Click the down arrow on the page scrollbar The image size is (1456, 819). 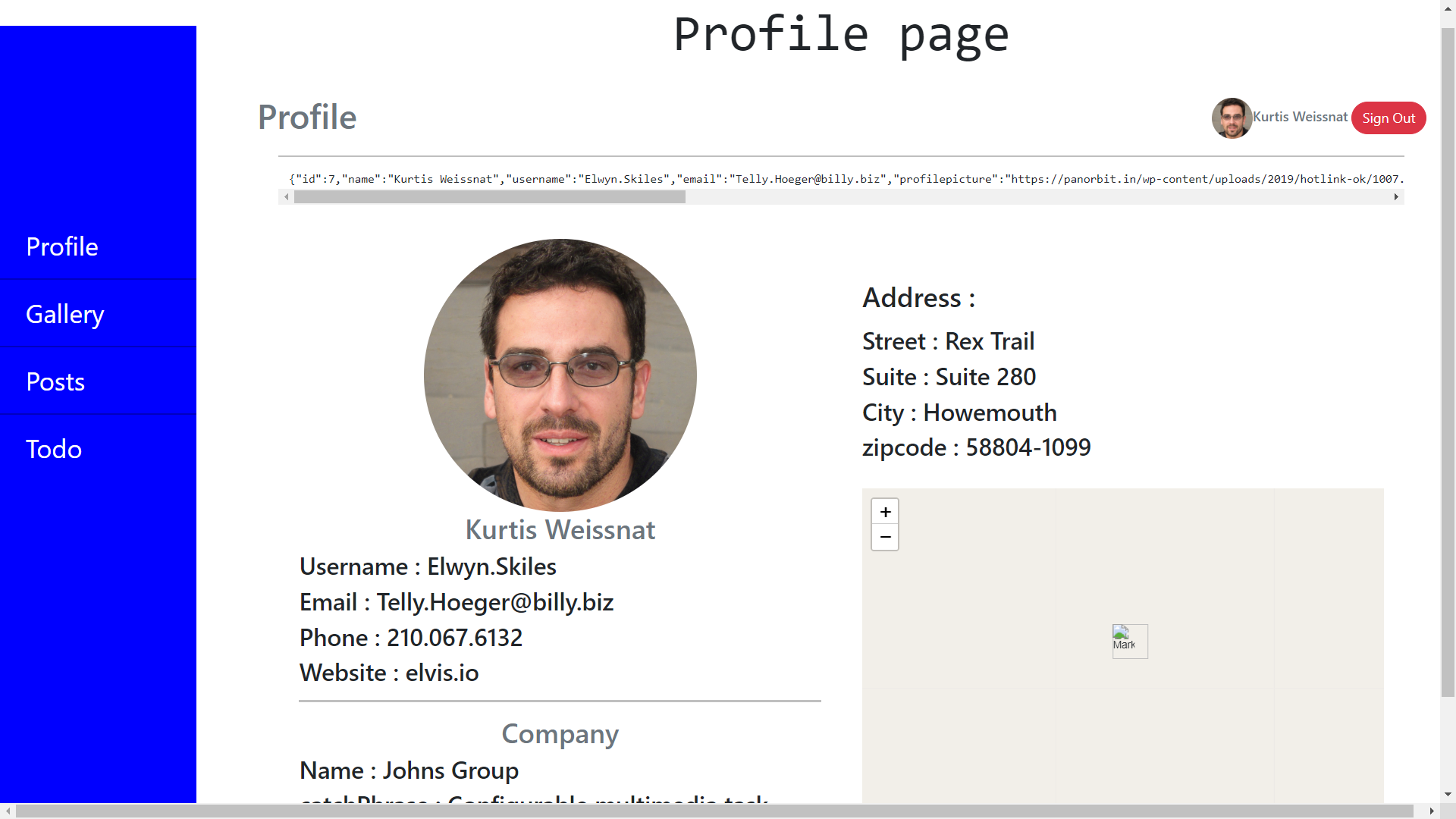coord(1447,795)
